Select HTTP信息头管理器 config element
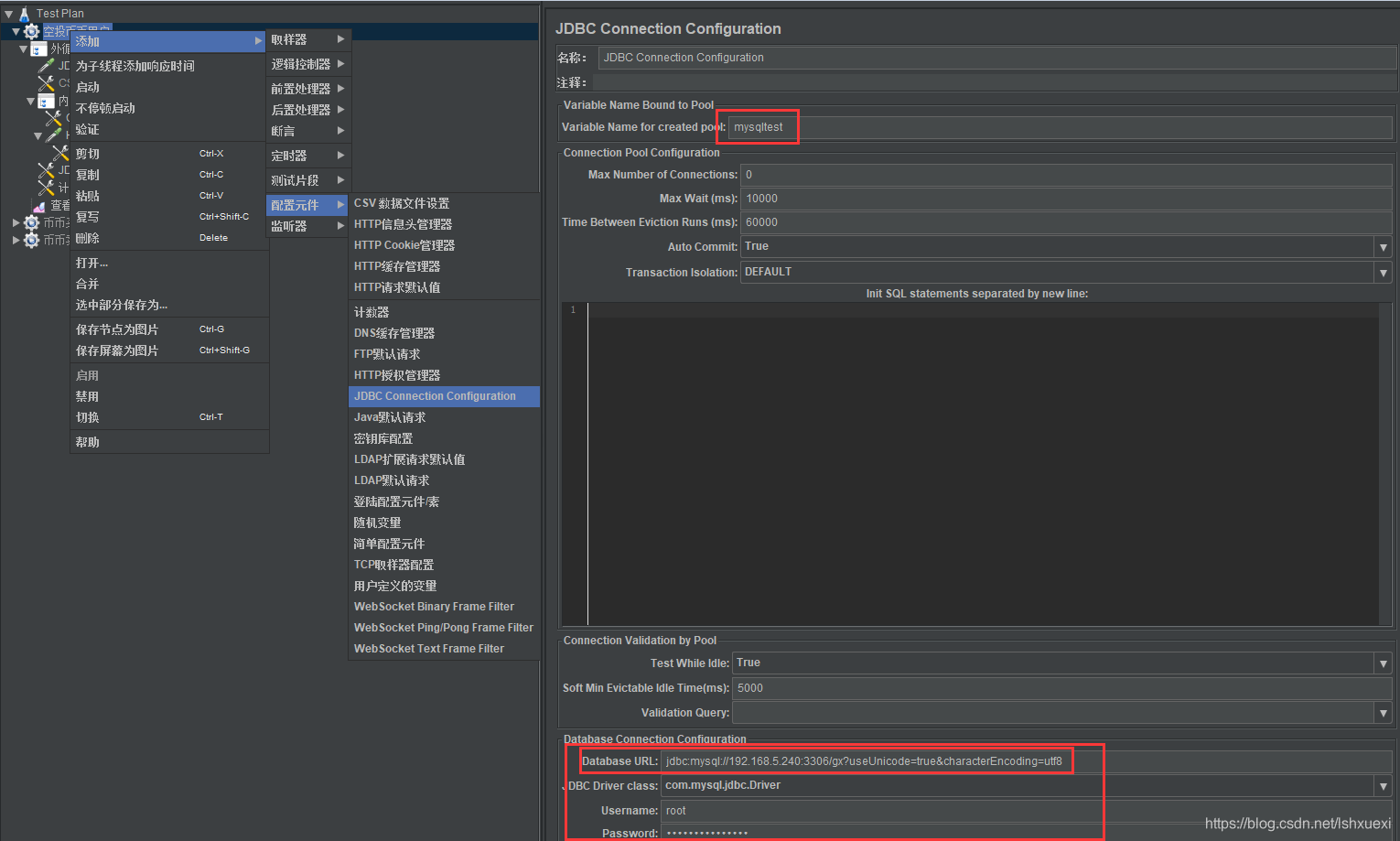Screen dimensions: 1400x841 pos(444,224)
